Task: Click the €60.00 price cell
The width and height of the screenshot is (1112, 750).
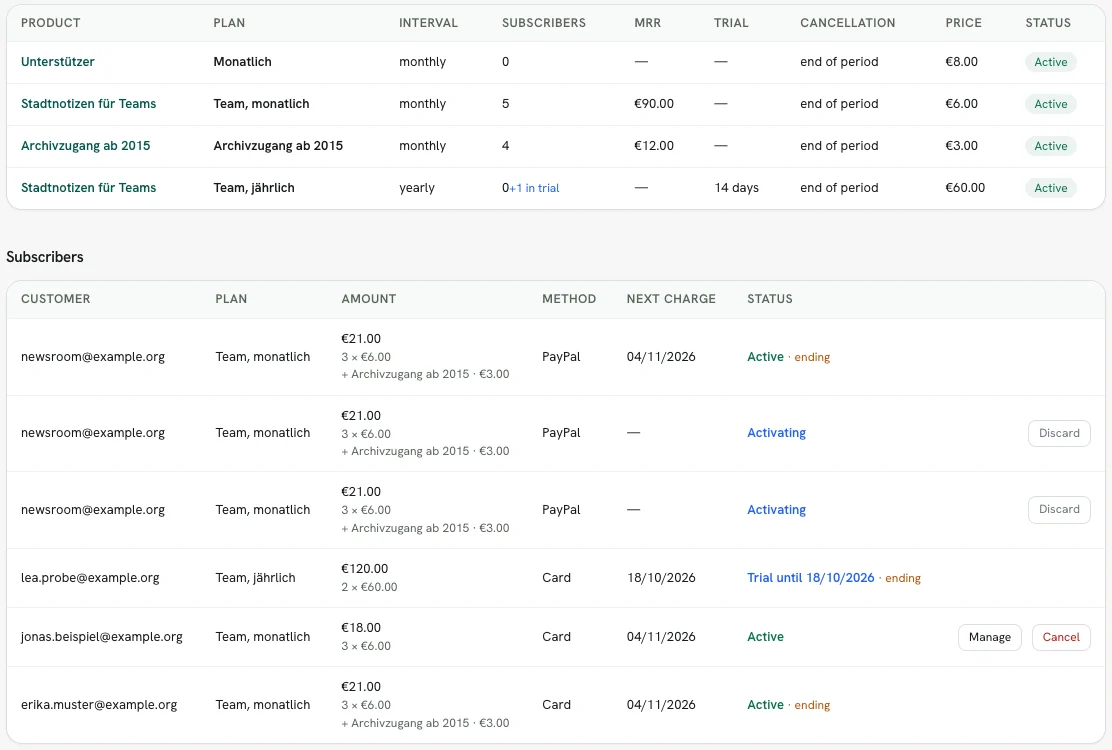Action: 965,187
